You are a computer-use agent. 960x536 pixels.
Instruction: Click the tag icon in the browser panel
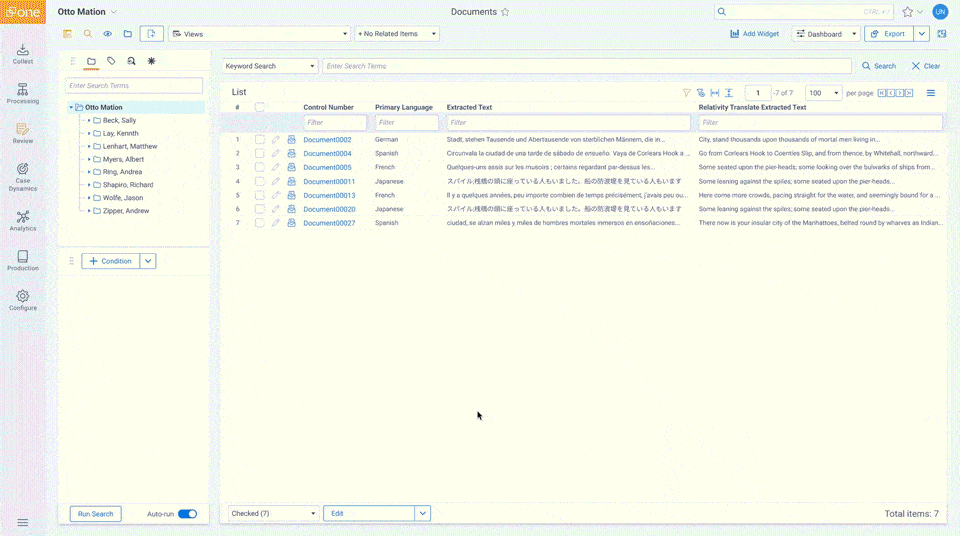pos(111,61)
